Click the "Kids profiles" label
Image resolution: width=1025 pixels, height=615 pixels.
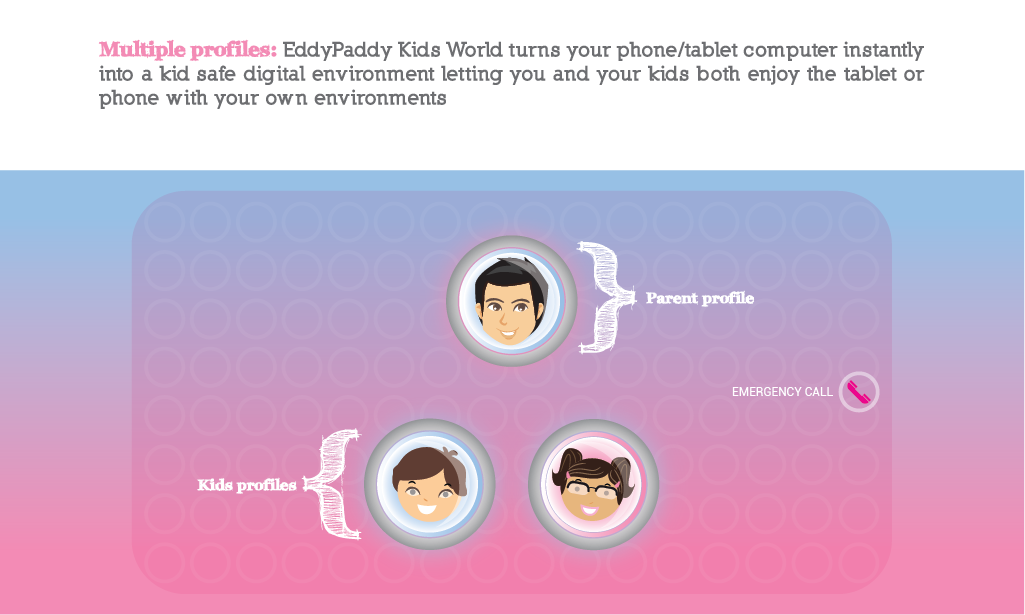(246, 485)
